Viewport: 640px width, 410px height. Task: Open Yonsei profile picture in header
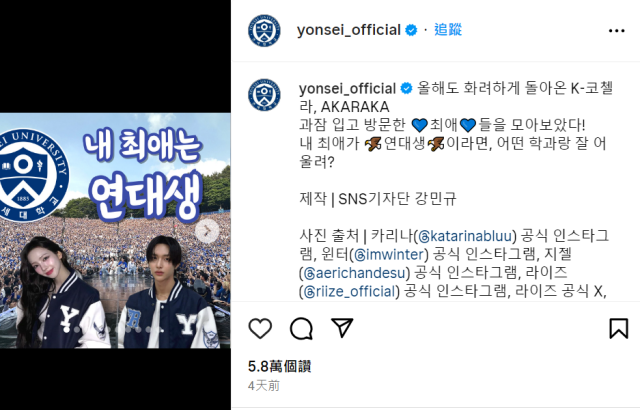tap(264, 31)
